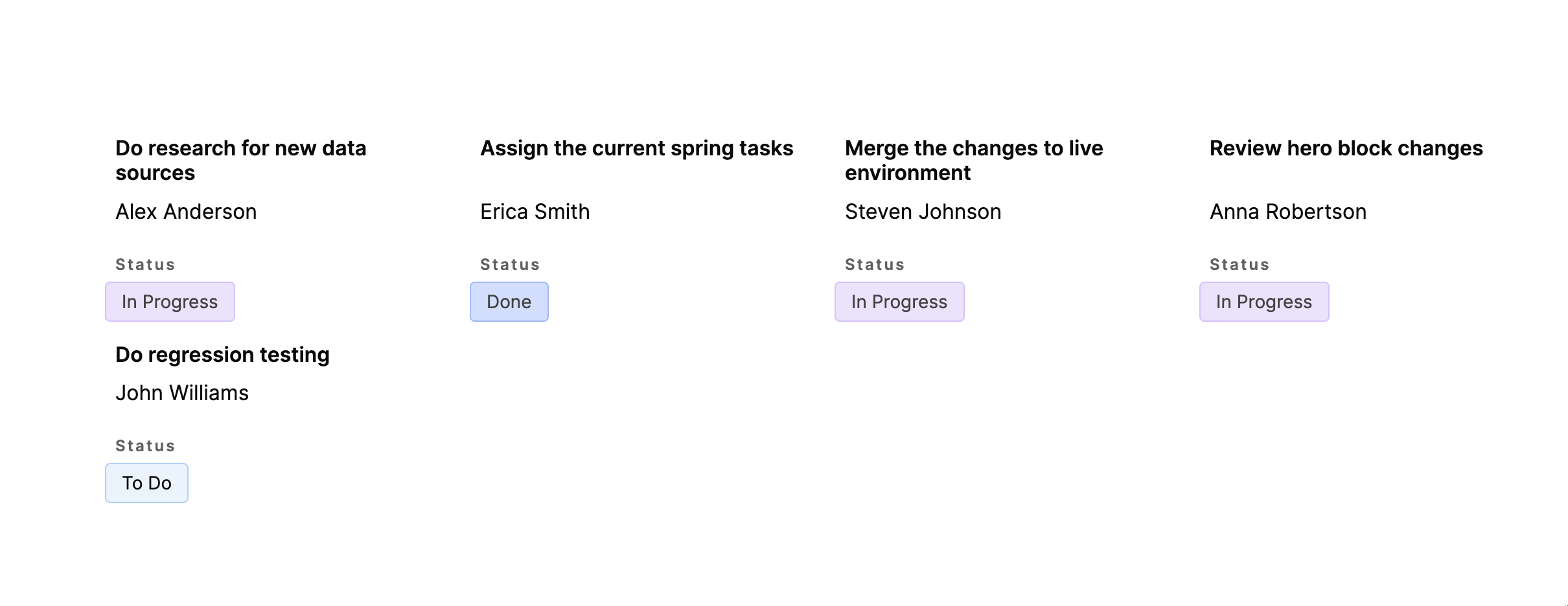Select the task 'Do research for new data sources'

click(240, 160)
